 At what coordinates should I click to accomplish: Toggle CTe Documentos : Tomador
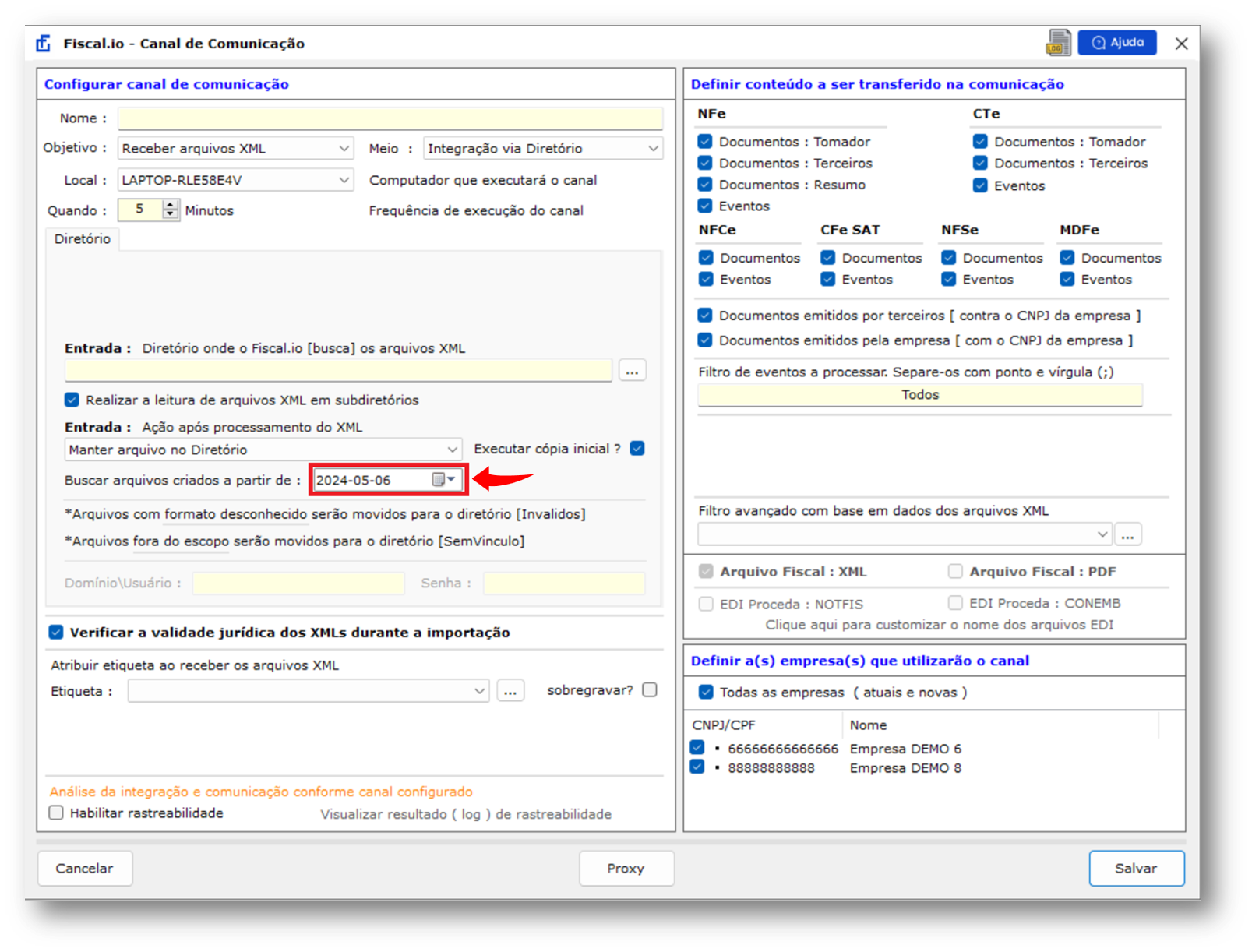coord(980,142)
